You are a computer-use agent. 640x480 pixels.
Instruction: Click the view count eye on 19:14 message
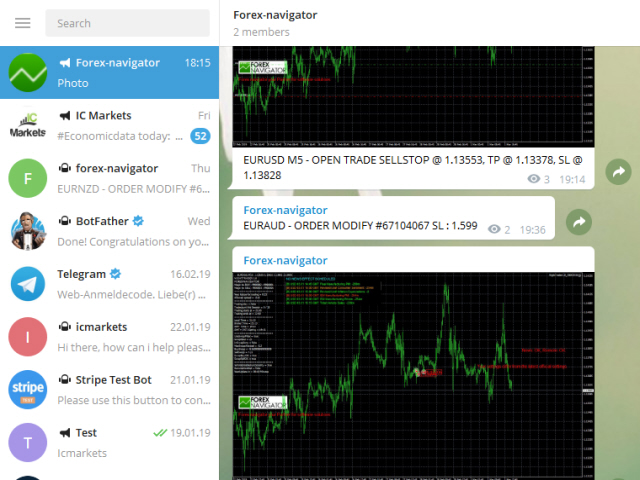tap(533, 179)
